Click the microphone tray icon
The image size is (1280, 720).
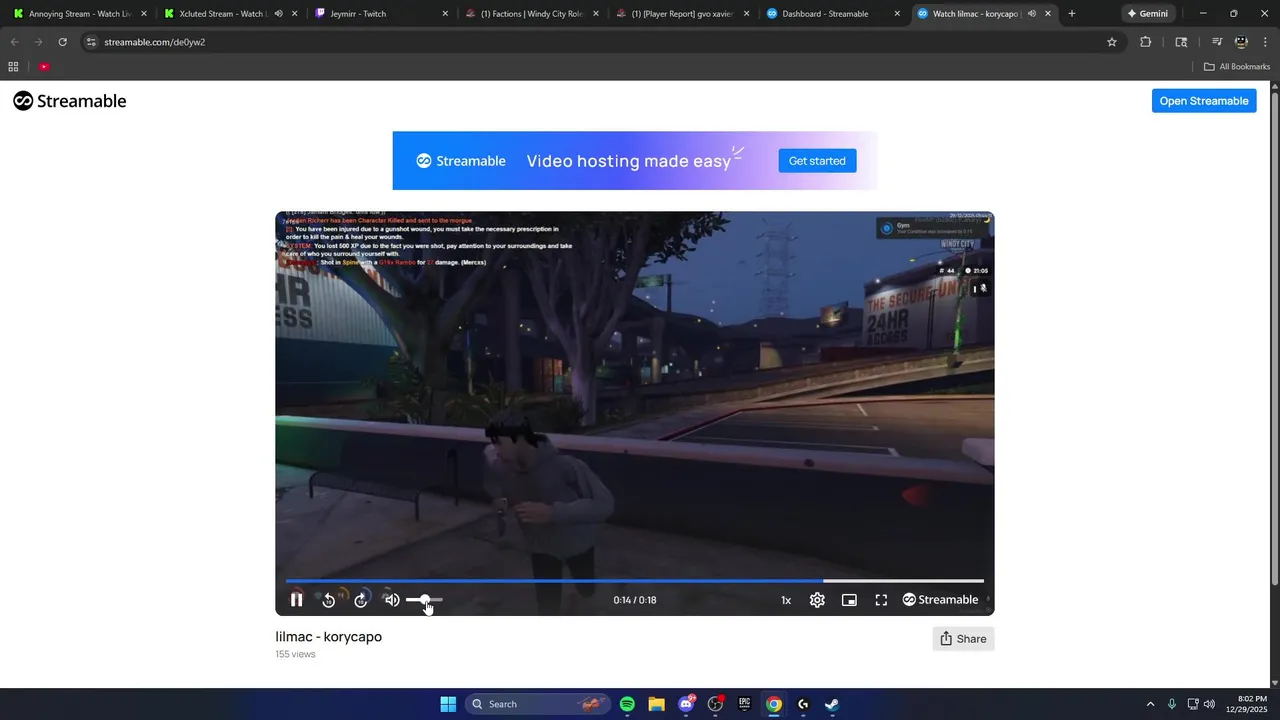click(1172, 704)
